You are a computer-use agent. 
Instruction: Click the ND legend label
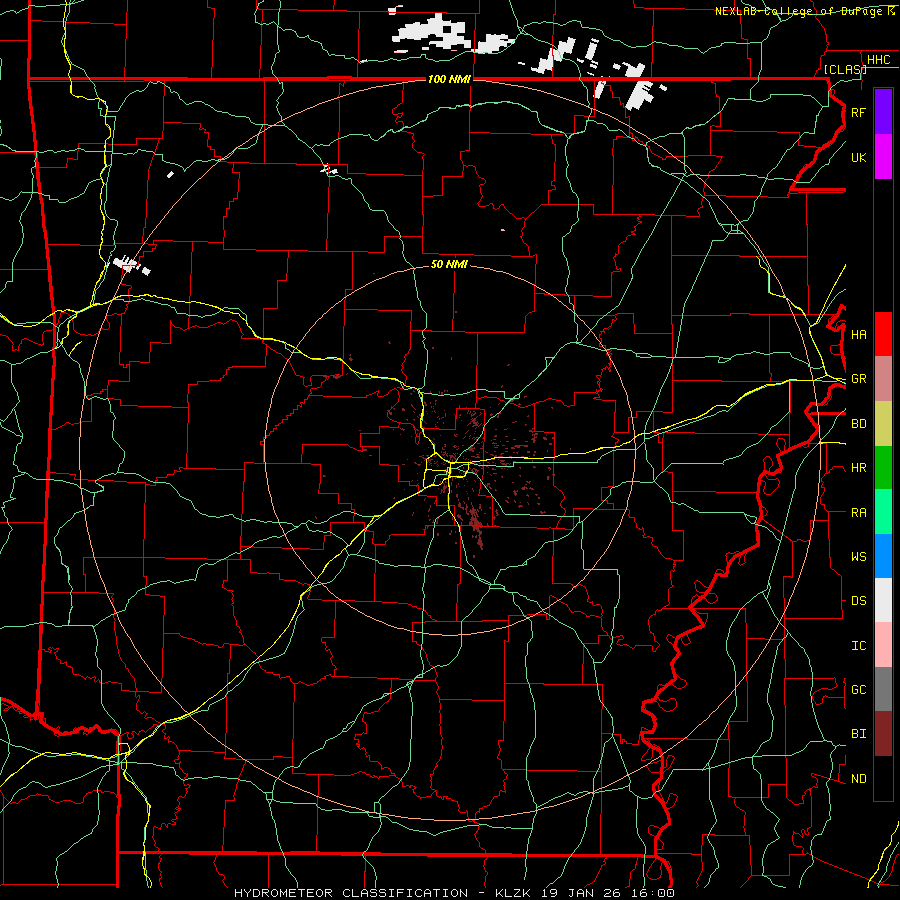point(858,779)
